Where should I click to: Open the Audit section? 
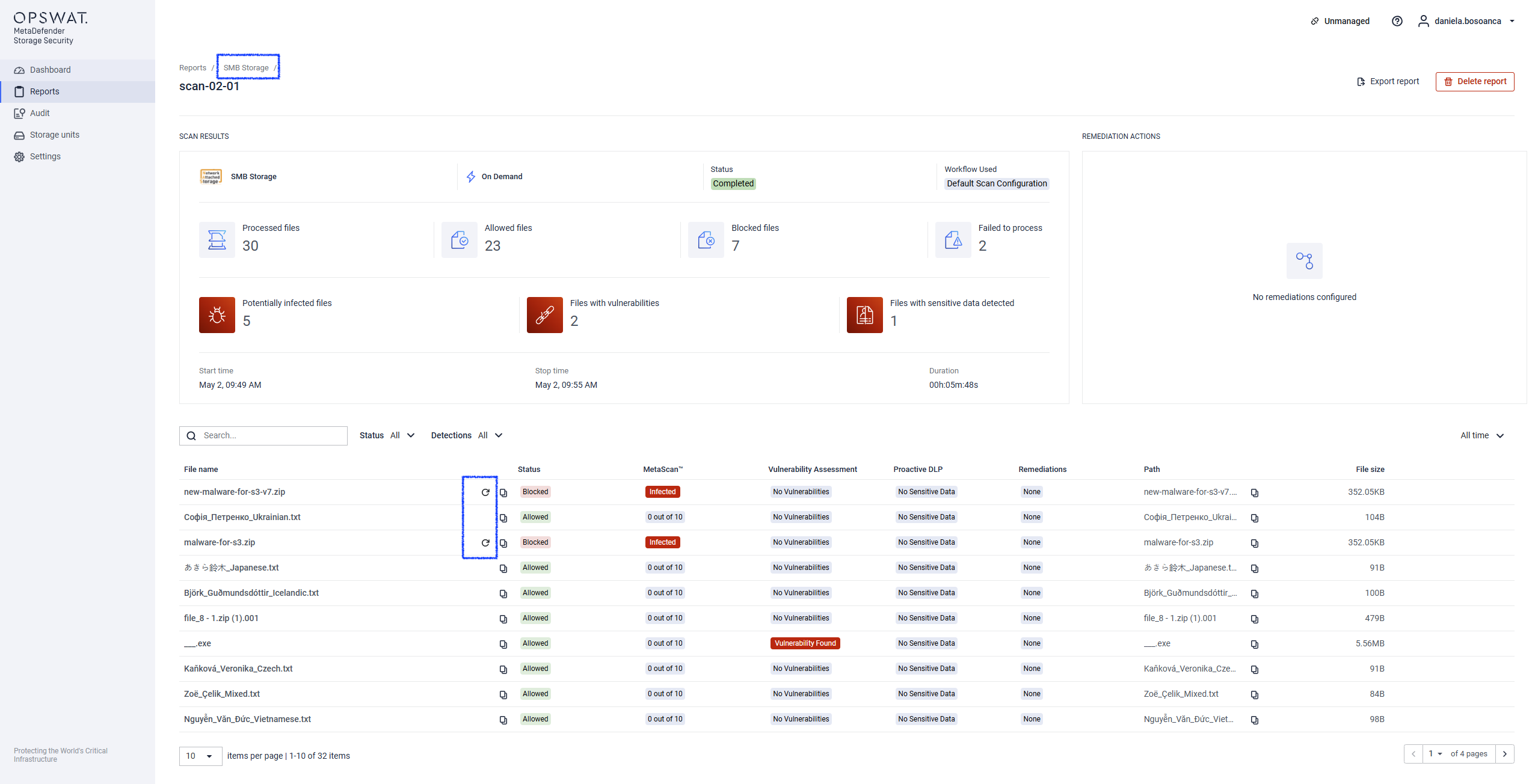[x=77, y=113]
